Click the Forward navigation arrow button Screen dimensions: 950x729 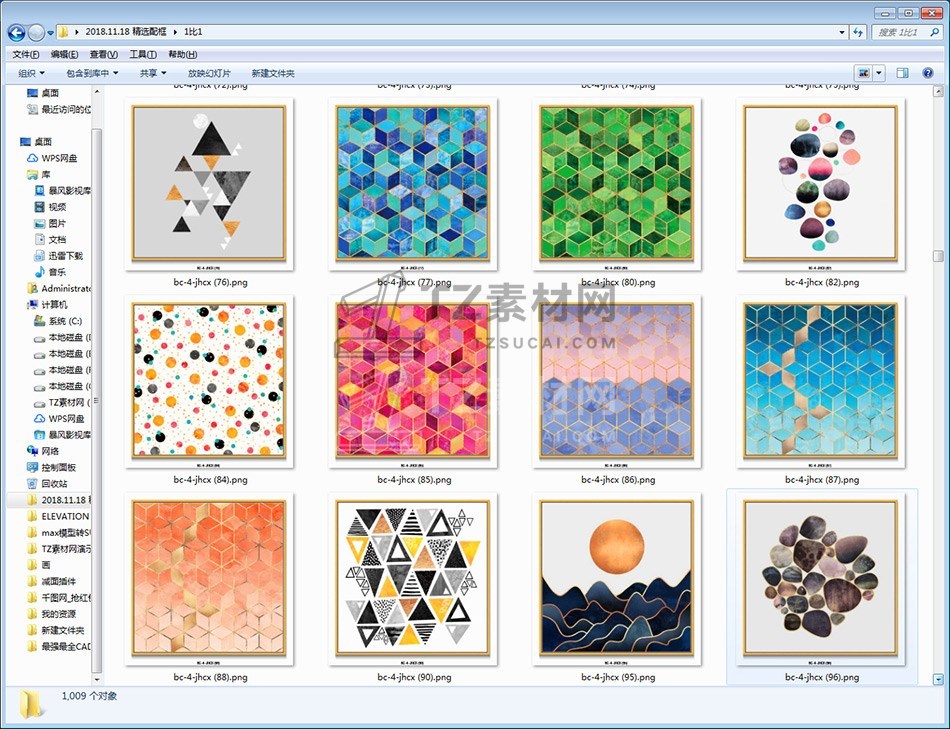point(37,33)
